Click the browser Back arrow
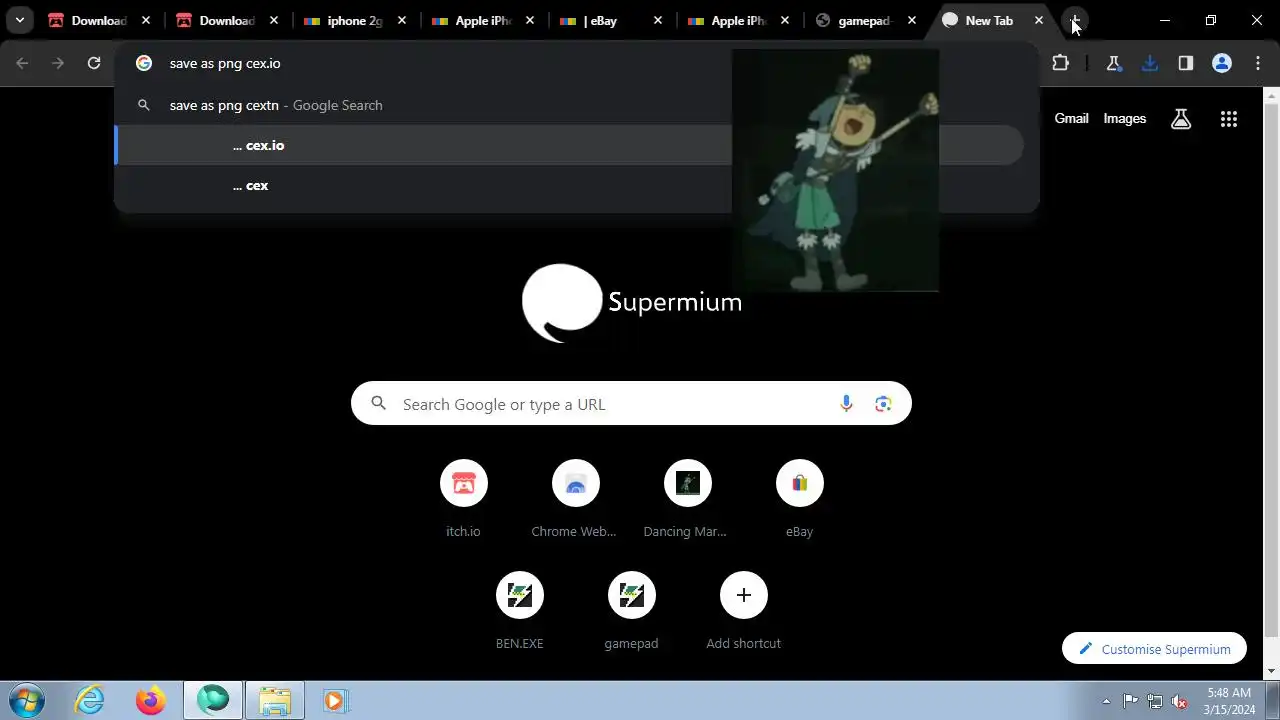 (x=22, y=63)
